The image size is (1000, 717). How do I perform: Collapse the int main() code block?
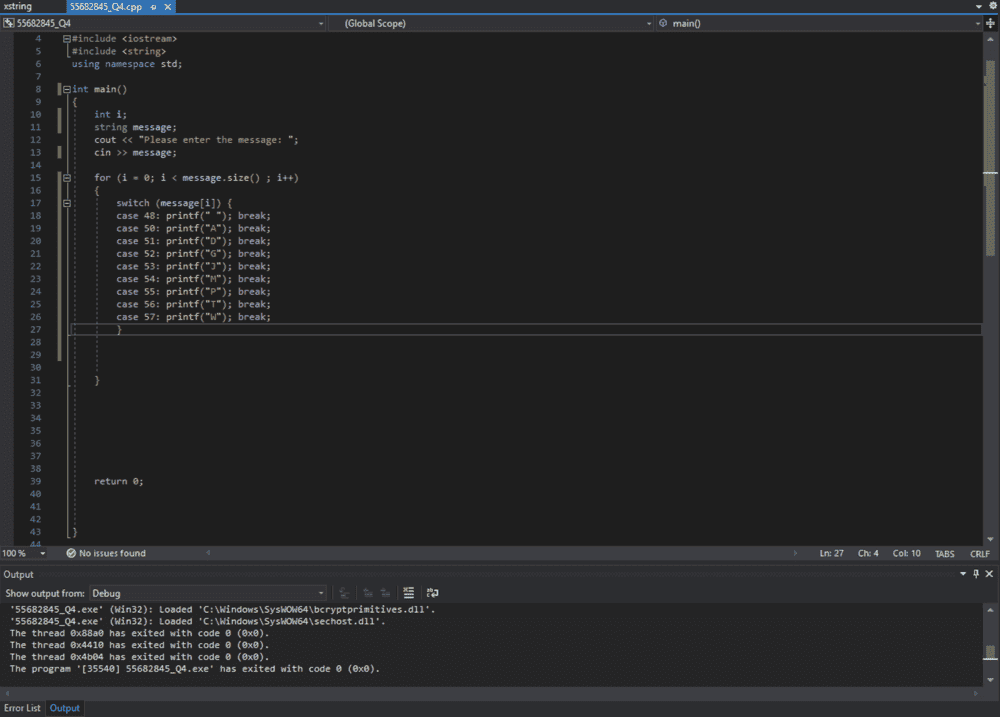coord(66,89)
